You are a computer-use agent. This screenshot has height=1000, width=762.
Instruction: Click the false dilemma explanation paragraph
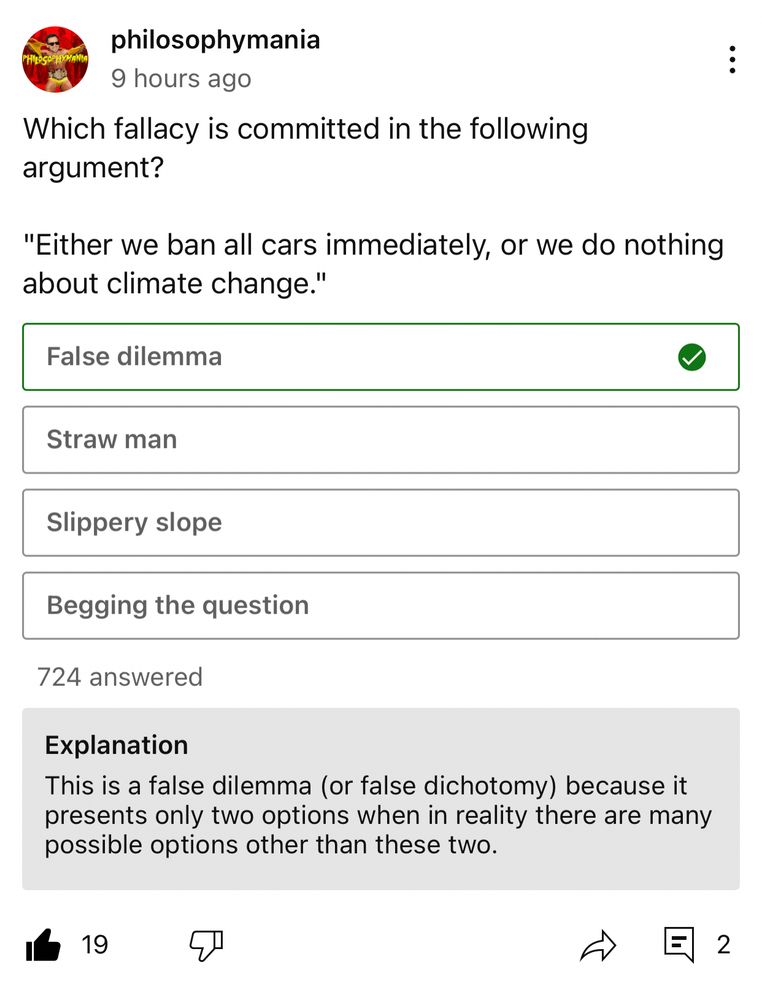click(378, 815)
